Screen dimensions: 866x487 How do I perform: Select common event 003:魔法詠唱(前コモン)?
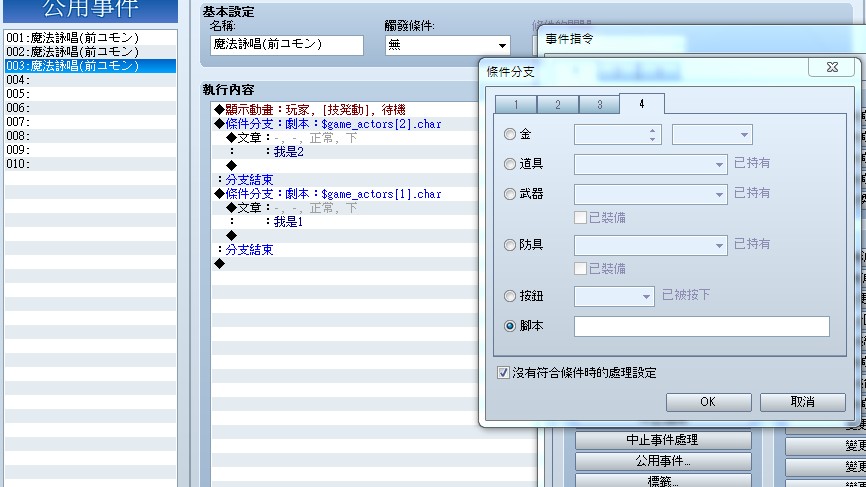91,66
